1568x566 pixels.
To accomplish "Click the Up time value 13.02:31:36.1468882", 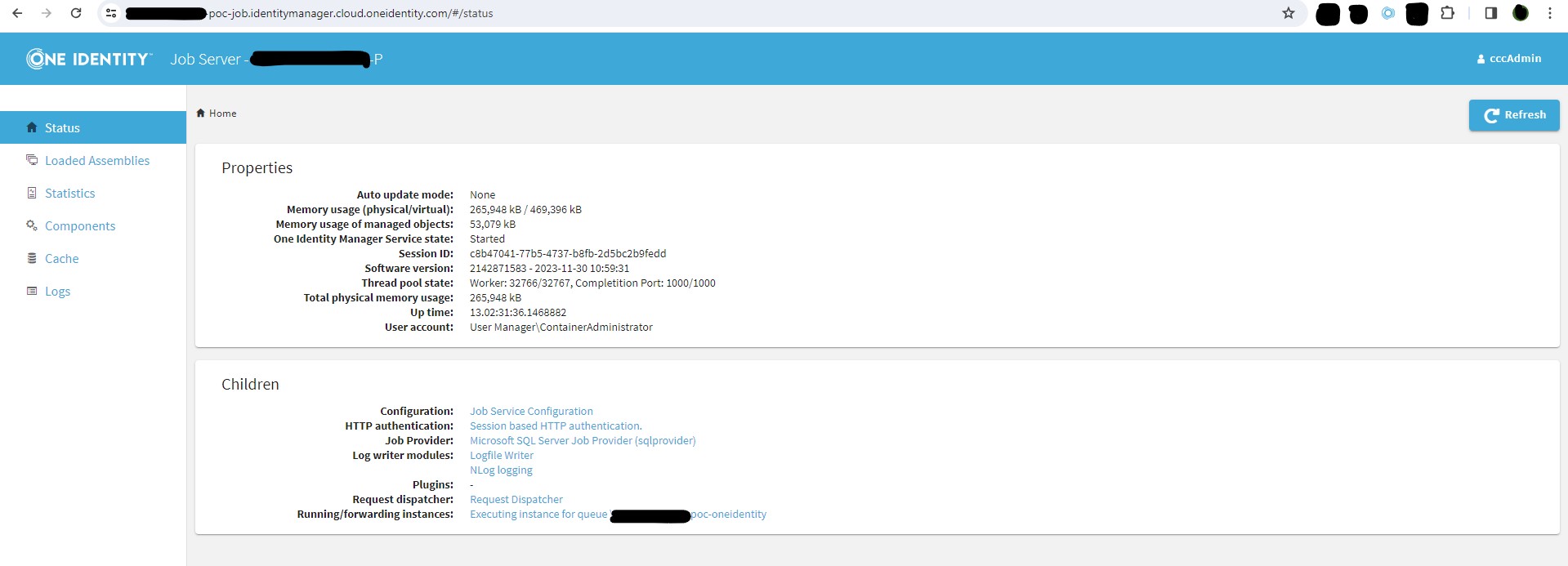I will (518, 313).
